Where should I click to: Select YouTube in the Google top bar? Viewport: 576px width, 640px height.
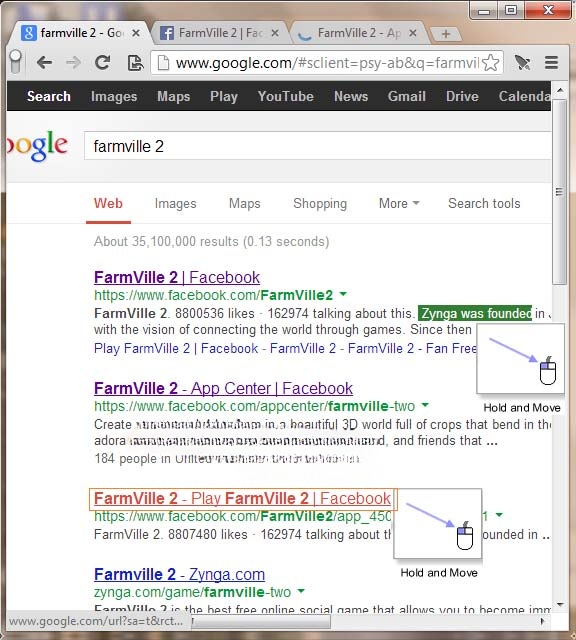click(286, 96)
